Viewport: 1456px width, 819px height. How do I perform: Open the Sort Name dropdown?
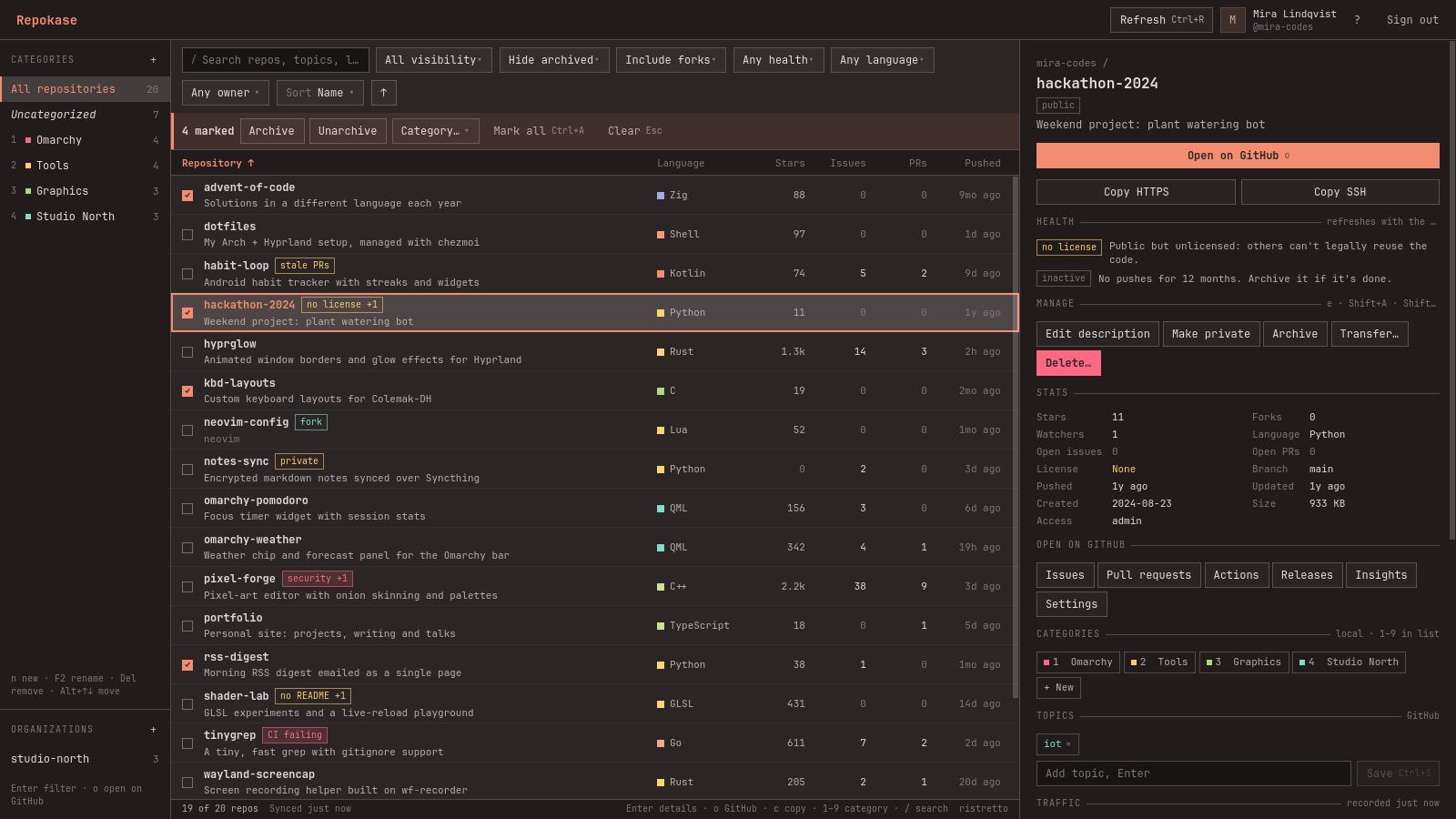(x=320, y=93)
